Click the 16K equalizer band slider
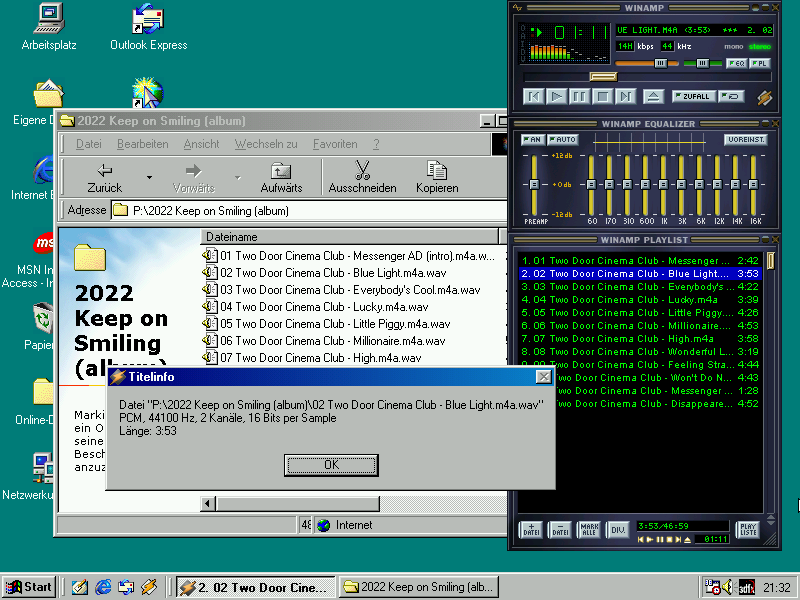 (754, 185)
